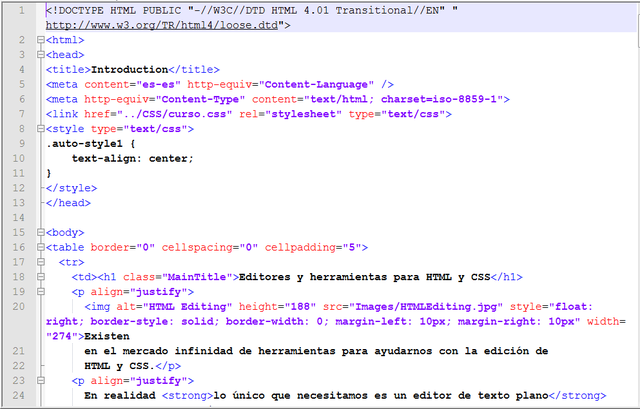Click the word Introduction in the title

129,70
